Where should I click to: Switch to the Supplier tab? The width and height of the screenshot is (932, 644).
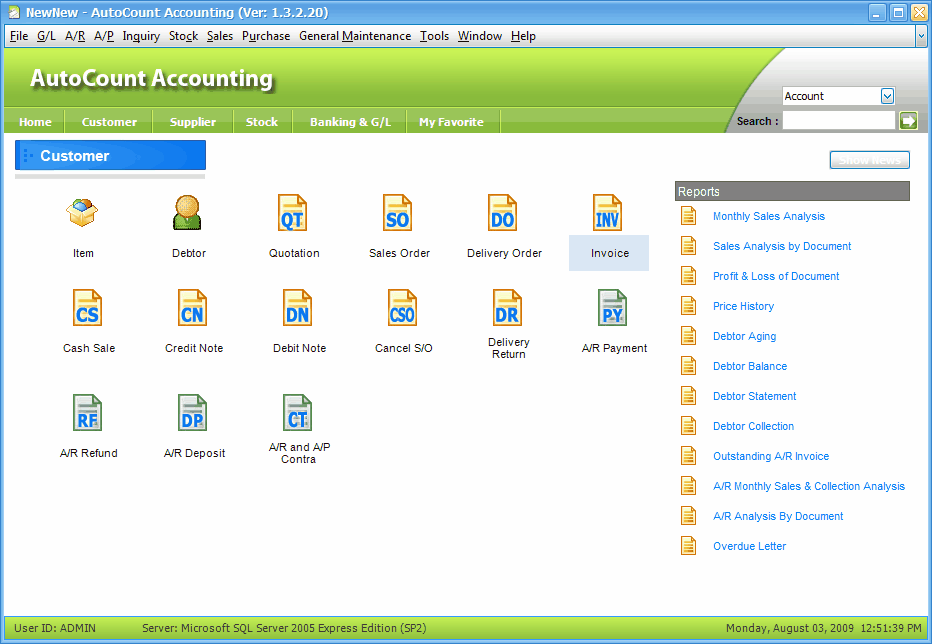pos(193,122)
